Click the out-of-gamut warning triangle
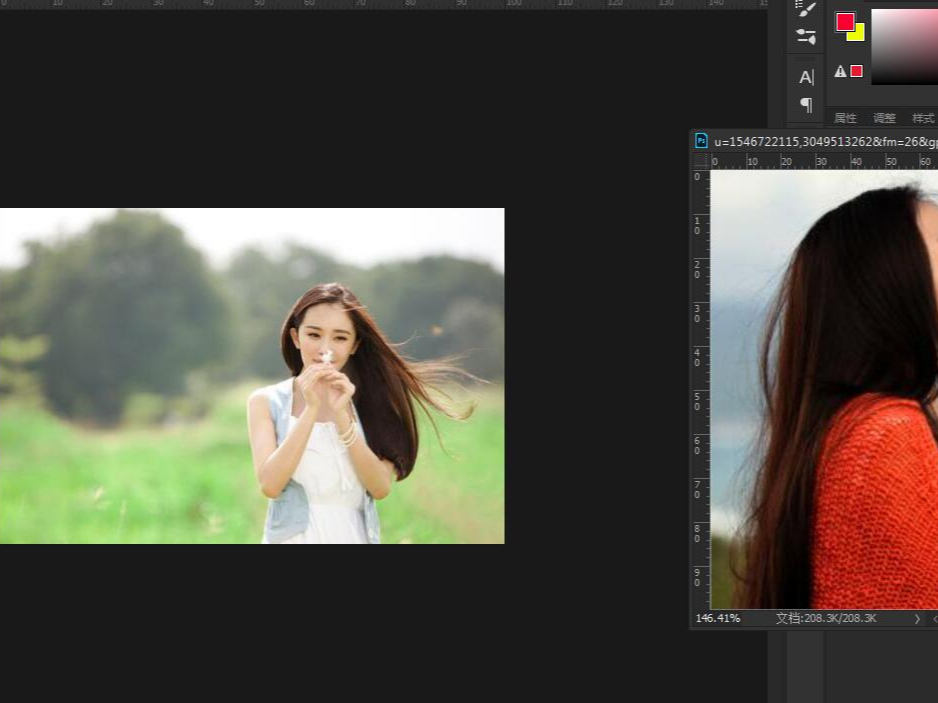This screenshot has height=703, width=938. (x=841, y=71)
